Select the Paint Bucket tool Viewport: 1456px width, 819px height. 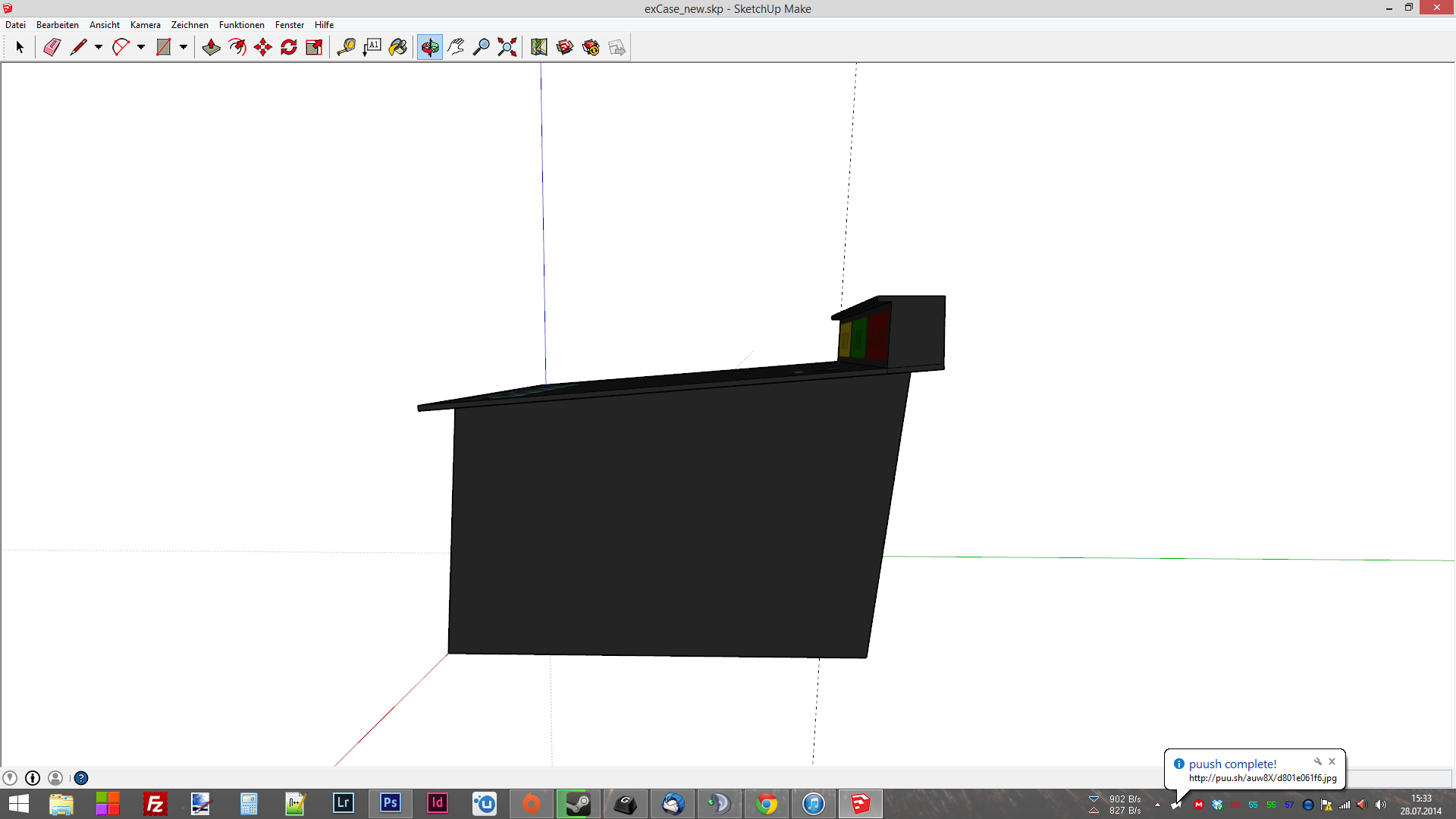click(397, 47)
